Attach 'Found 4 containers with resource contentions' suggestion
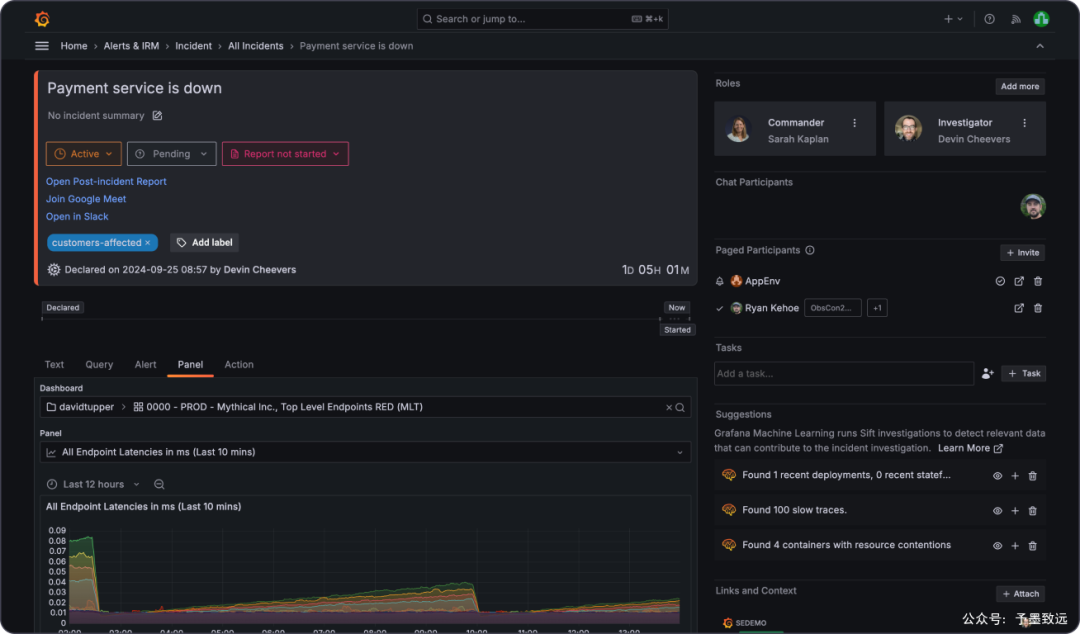1080x634 pixels. point(1014,546)
